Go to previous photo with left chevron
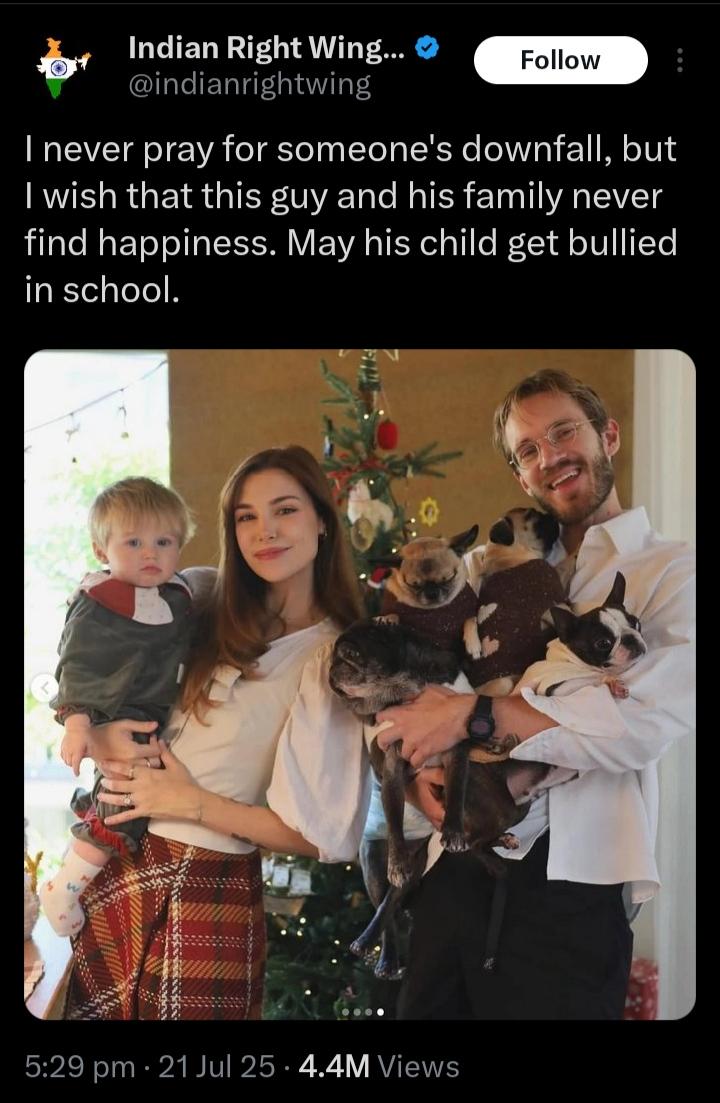The height and width of the screenshot is (1103, 720). tap(44, 688)
